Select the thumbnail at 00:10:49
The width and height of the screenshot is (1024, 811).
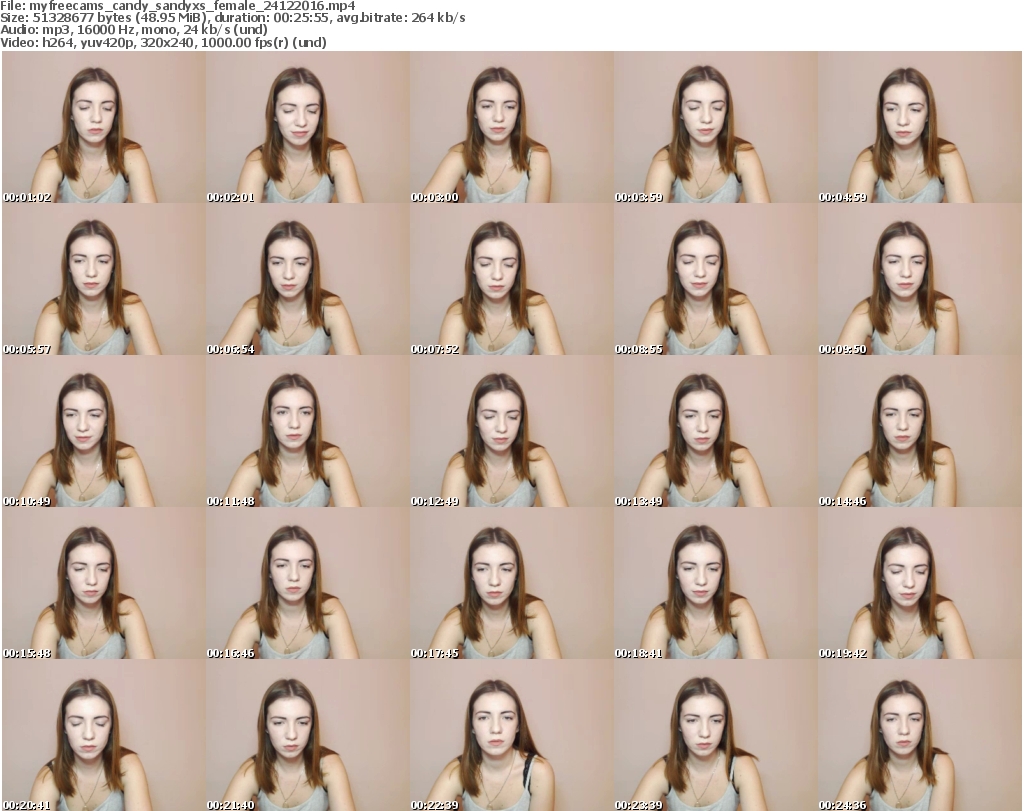104,432
